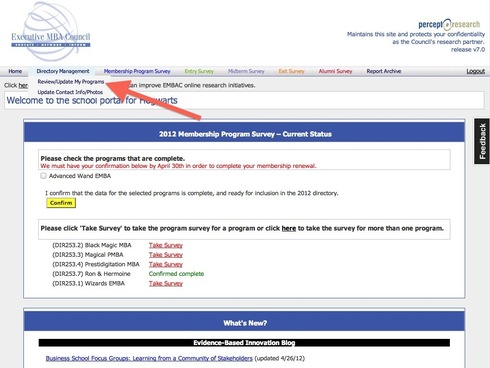Open the Membership Program Survey menu
This screenshot has width=490, height=368.
click(x=137, y=71)
